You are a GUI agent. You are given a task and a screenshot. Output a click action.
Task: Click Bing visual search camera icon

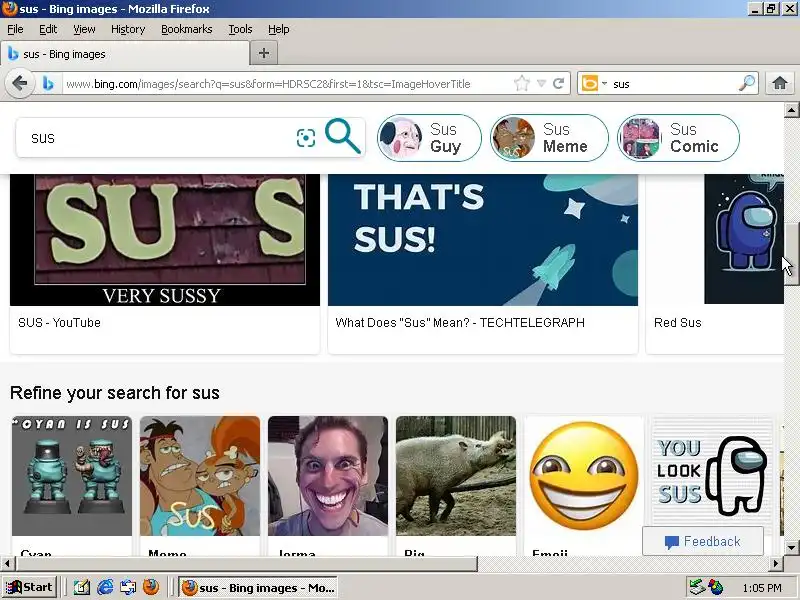pyautogui.click(x=306, y=138)
